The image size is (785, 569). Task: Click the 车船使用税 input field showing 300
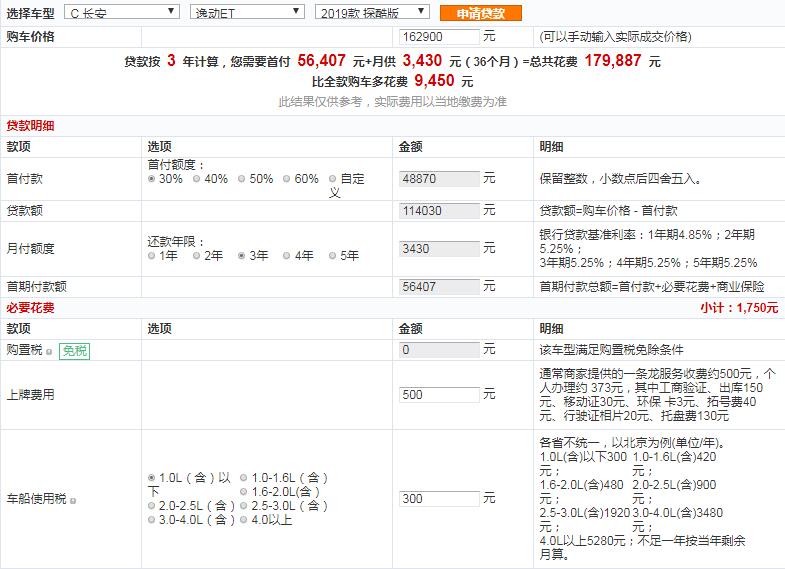click(439, 499)
